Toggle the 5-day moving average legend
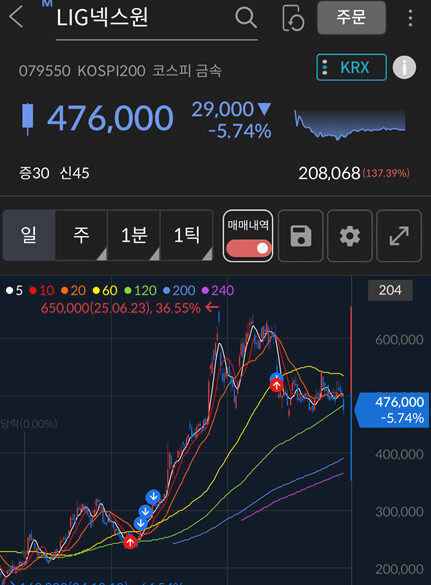 [x=15, y=290]
